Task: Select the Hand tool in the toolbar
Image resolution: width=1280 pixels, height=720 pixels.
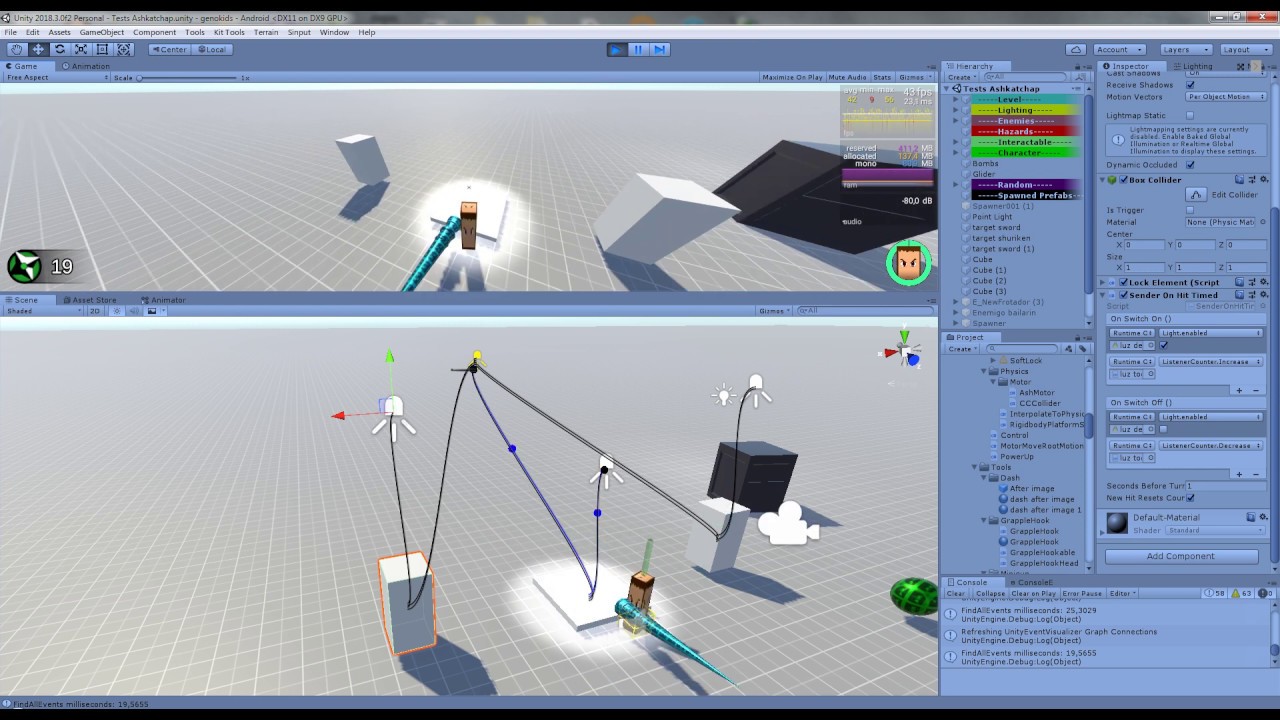Action: point(16,49)
